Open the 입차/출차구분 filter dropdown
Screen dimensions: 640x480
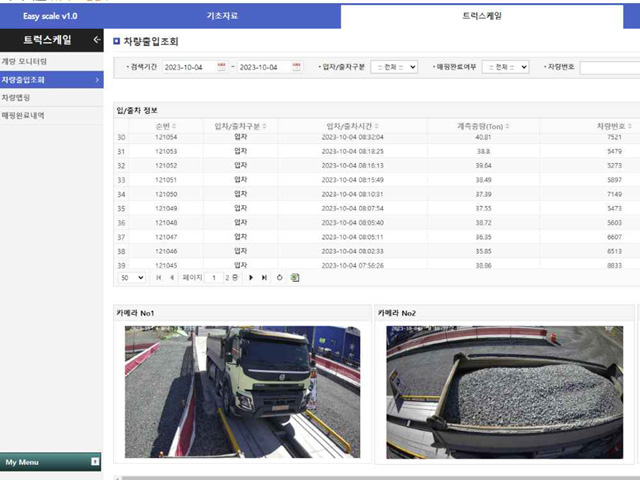click(393, 67)
